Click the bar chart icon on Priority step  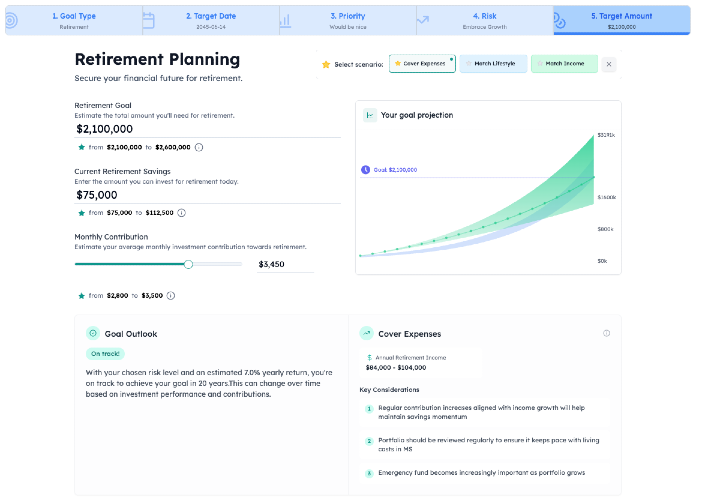pos(285,21)
